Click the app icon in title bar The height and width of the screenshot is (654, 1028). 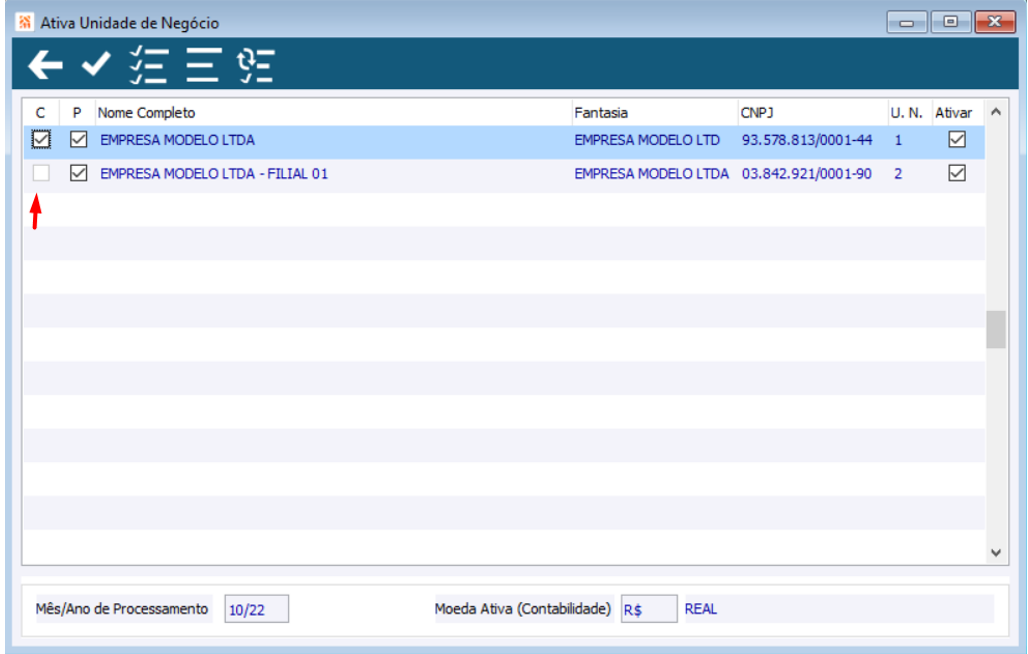[x=25, y=22]
